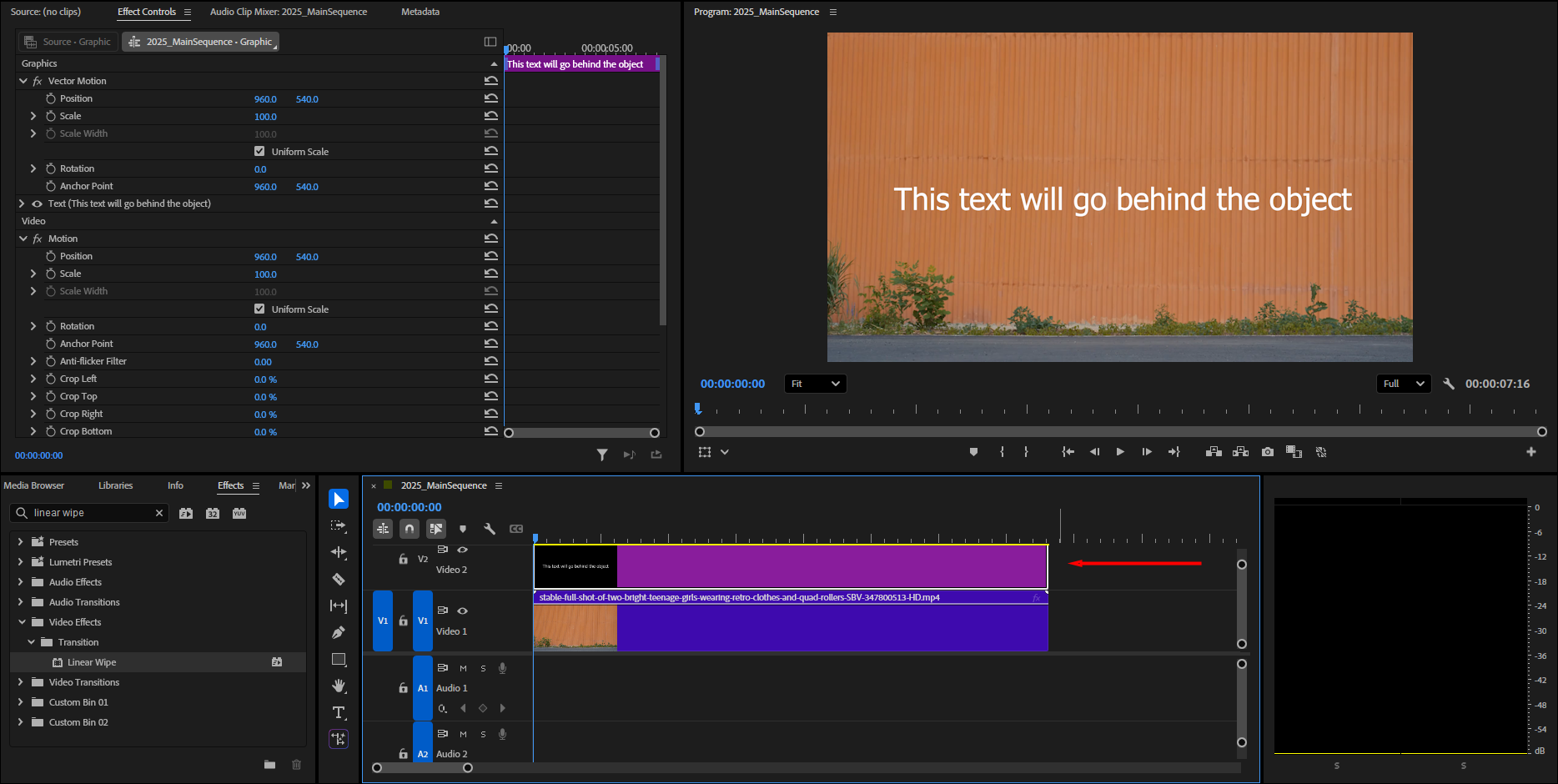Screen dimensions: 1558x784
Task: Select the Ripple Edit tool
Action: (x=339, y=552)
